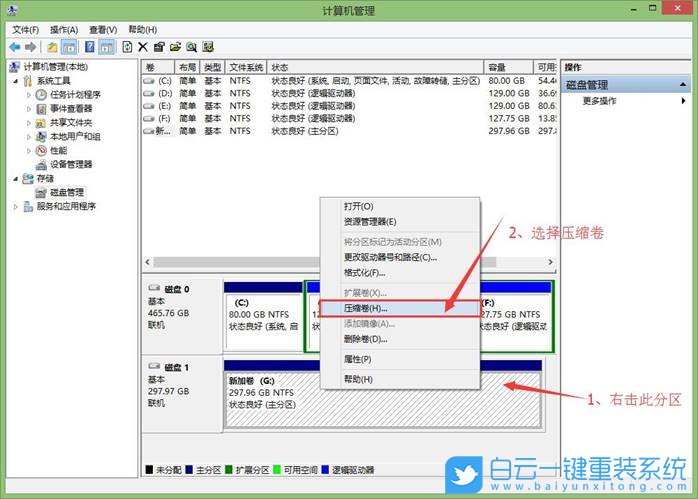
Task: Click the Properties toolbar icon
Action: [x=159, y=47]
